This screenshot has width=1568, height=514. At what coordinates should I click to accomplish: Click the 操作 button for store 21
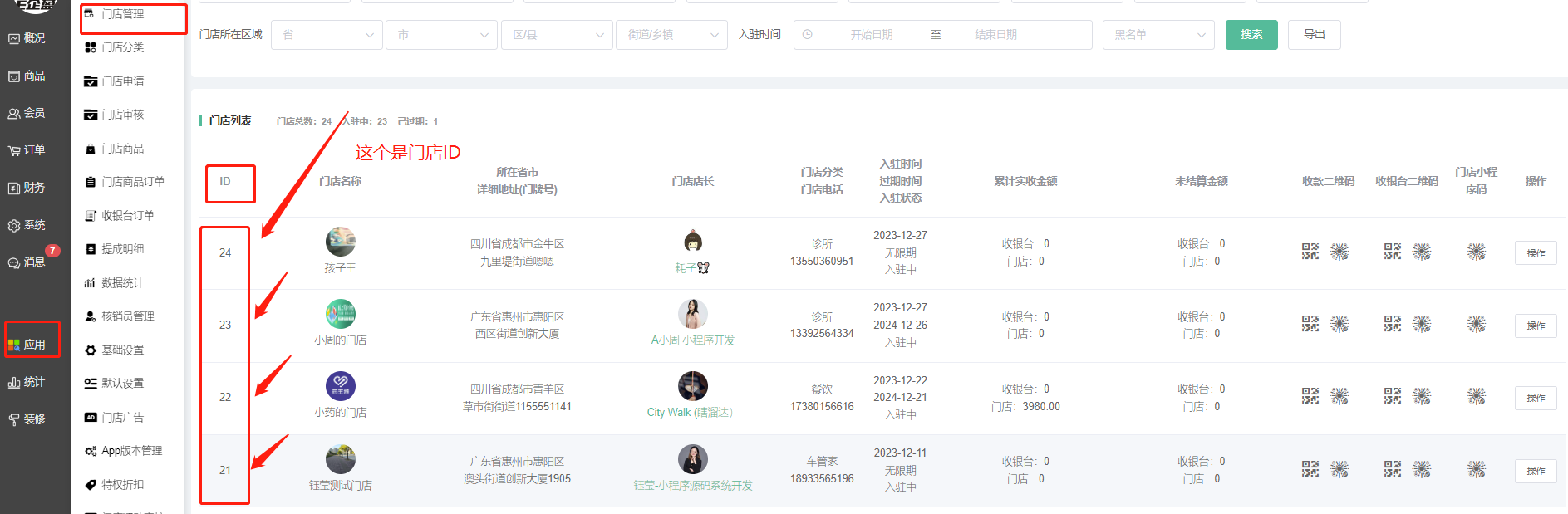coord(1535,471)
